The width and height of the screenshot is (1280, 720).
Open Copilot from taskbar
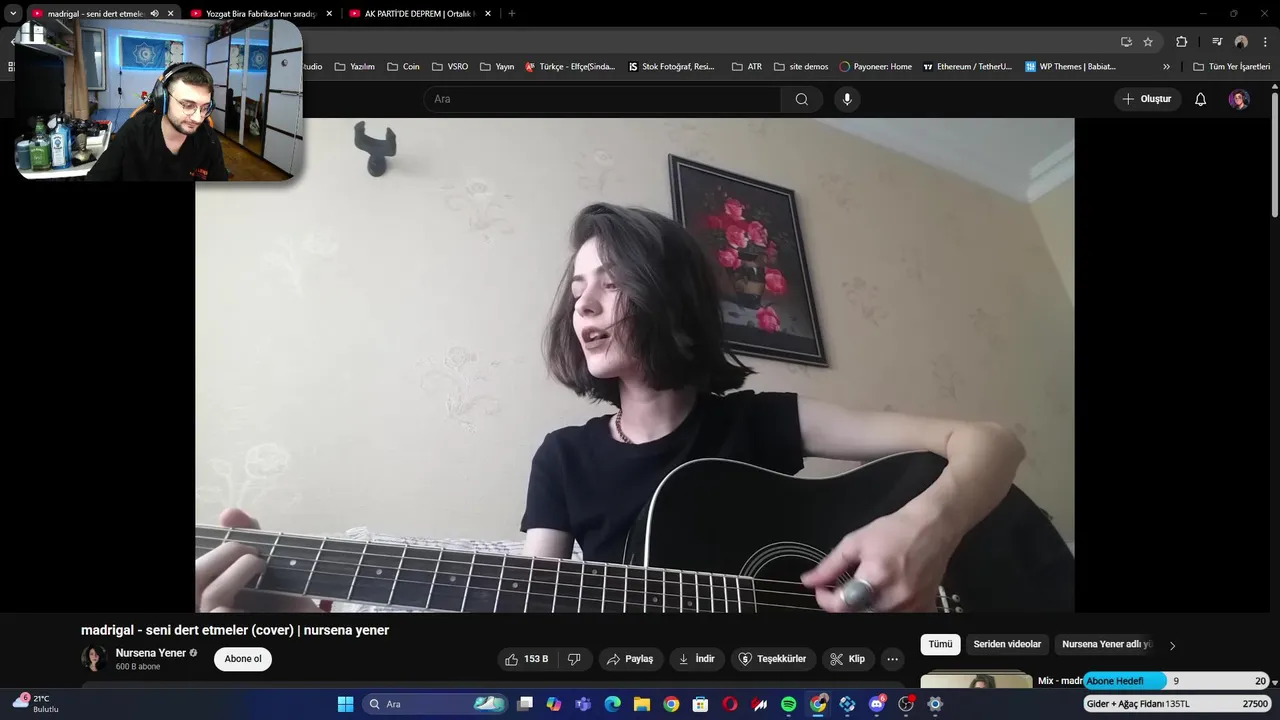coord(554,704)
